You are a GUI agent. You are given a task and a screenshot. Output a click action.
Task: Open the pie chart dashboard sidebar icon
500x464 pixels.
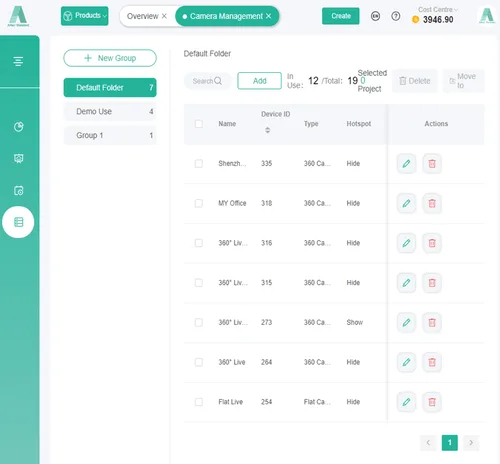click(x=18, y=127)
